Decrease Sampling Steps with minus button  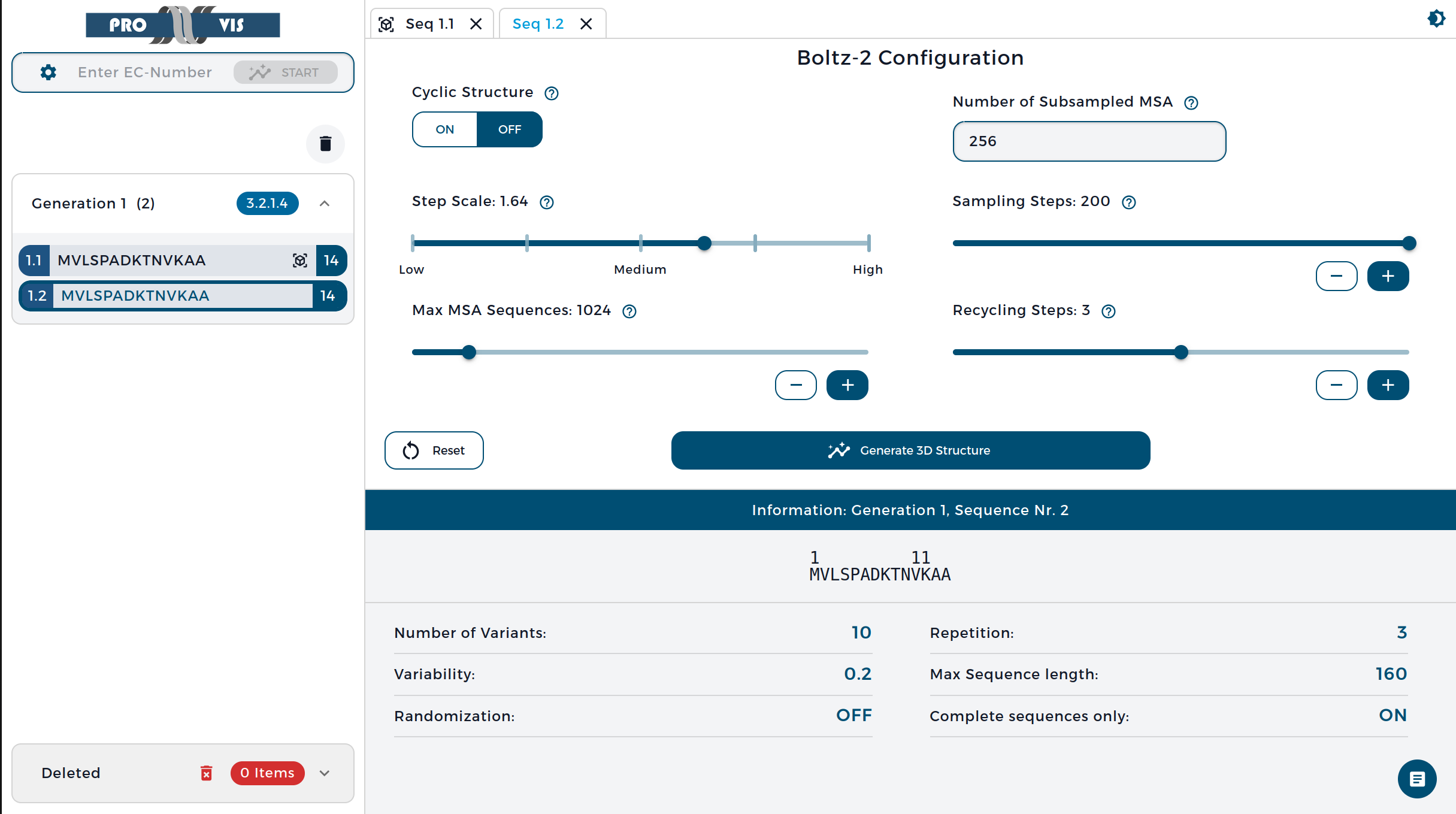pos(1336,276)
